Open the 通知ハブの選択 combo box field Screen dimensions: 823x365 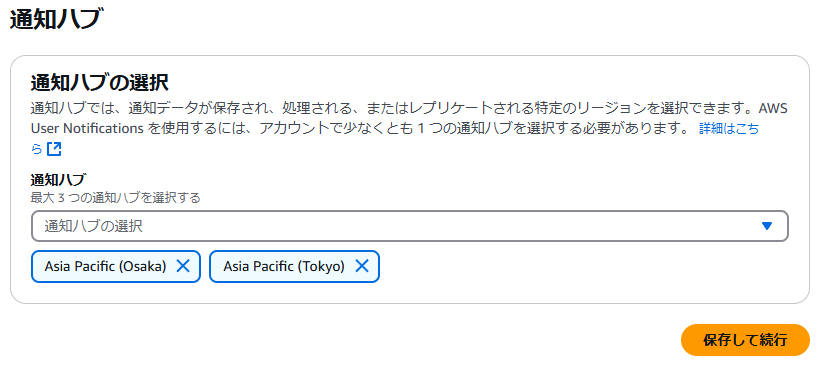410,226
